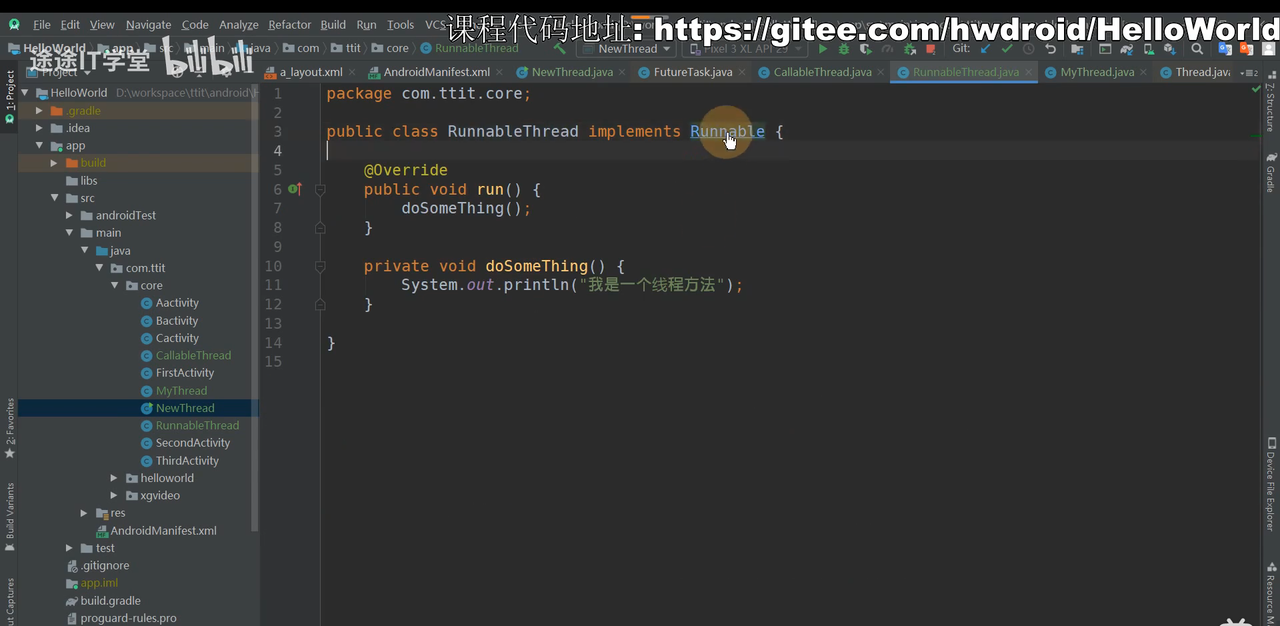Collapse the run() method fold marker

point(320,189)
